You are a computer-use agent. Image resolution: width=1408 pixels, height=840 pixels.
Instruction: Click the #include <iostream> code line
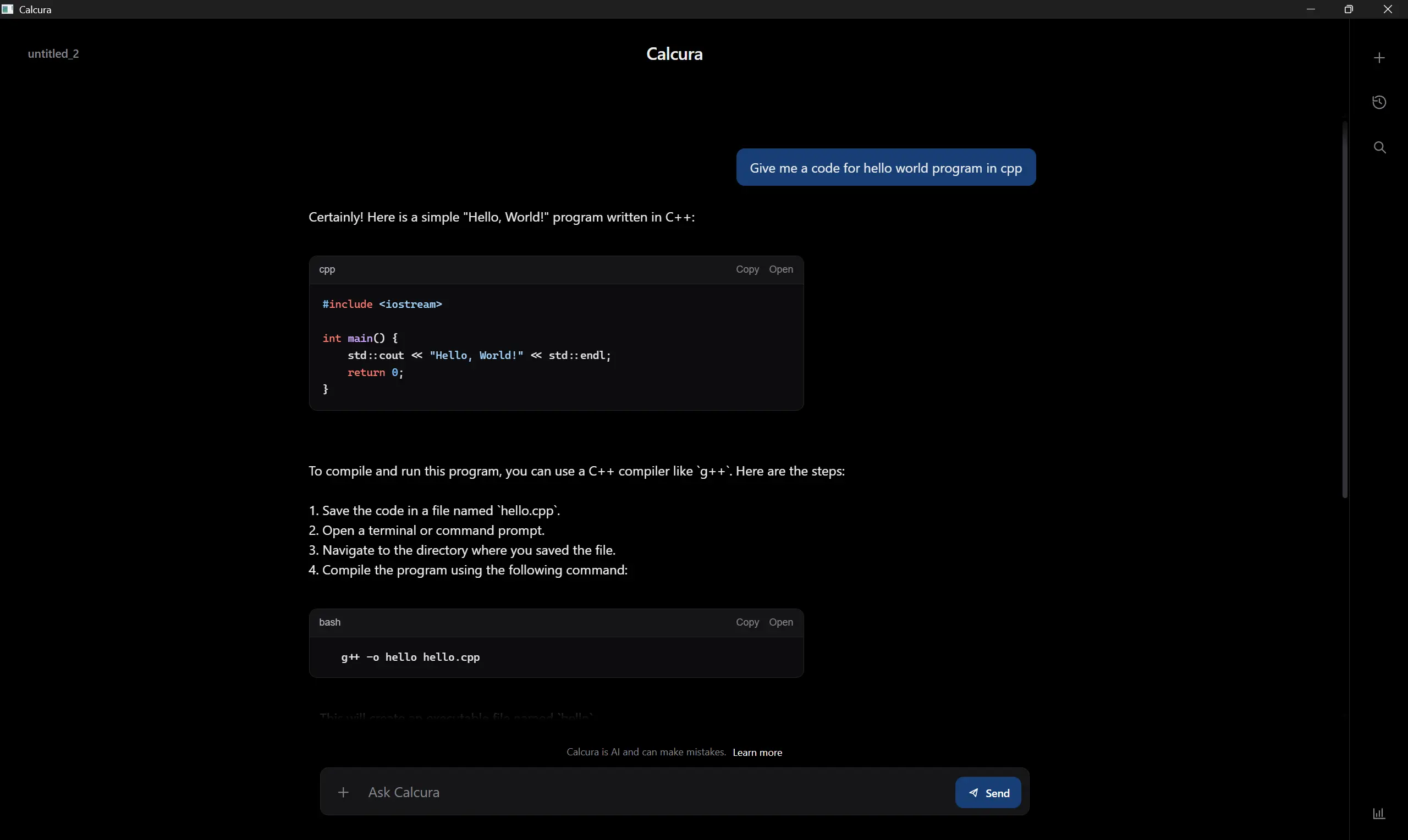382,305
